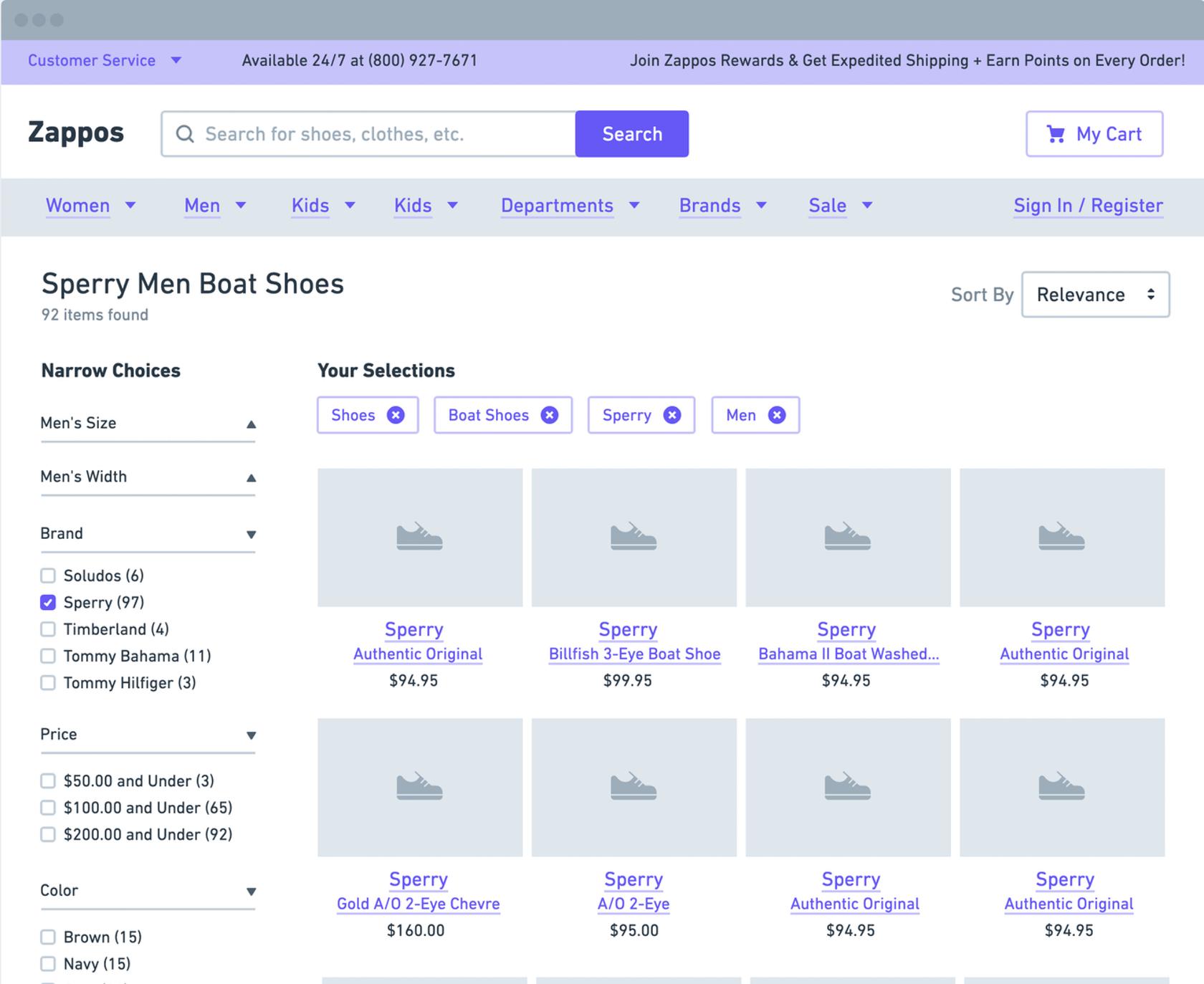
Task: Open the Gold A/O 2-Eye Chevre link
Action: pyautogui.click(x=419, y=904)
